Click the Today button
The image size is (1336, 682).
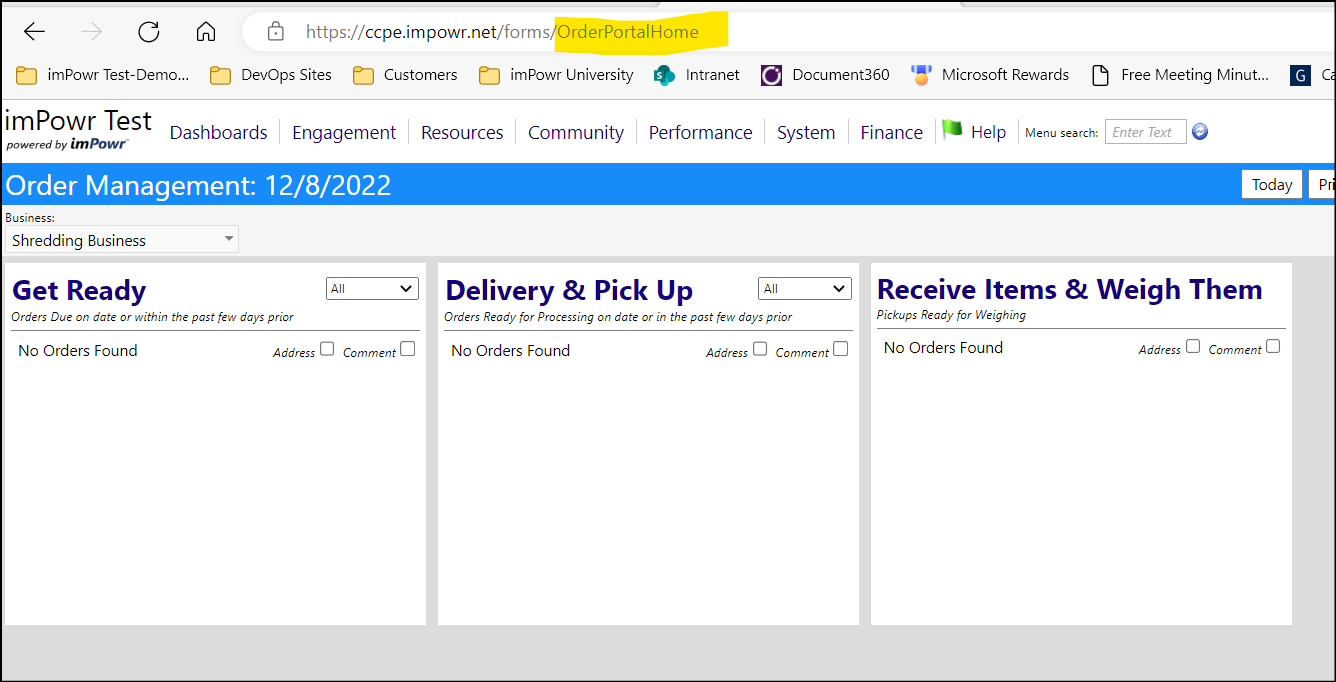1272,184
